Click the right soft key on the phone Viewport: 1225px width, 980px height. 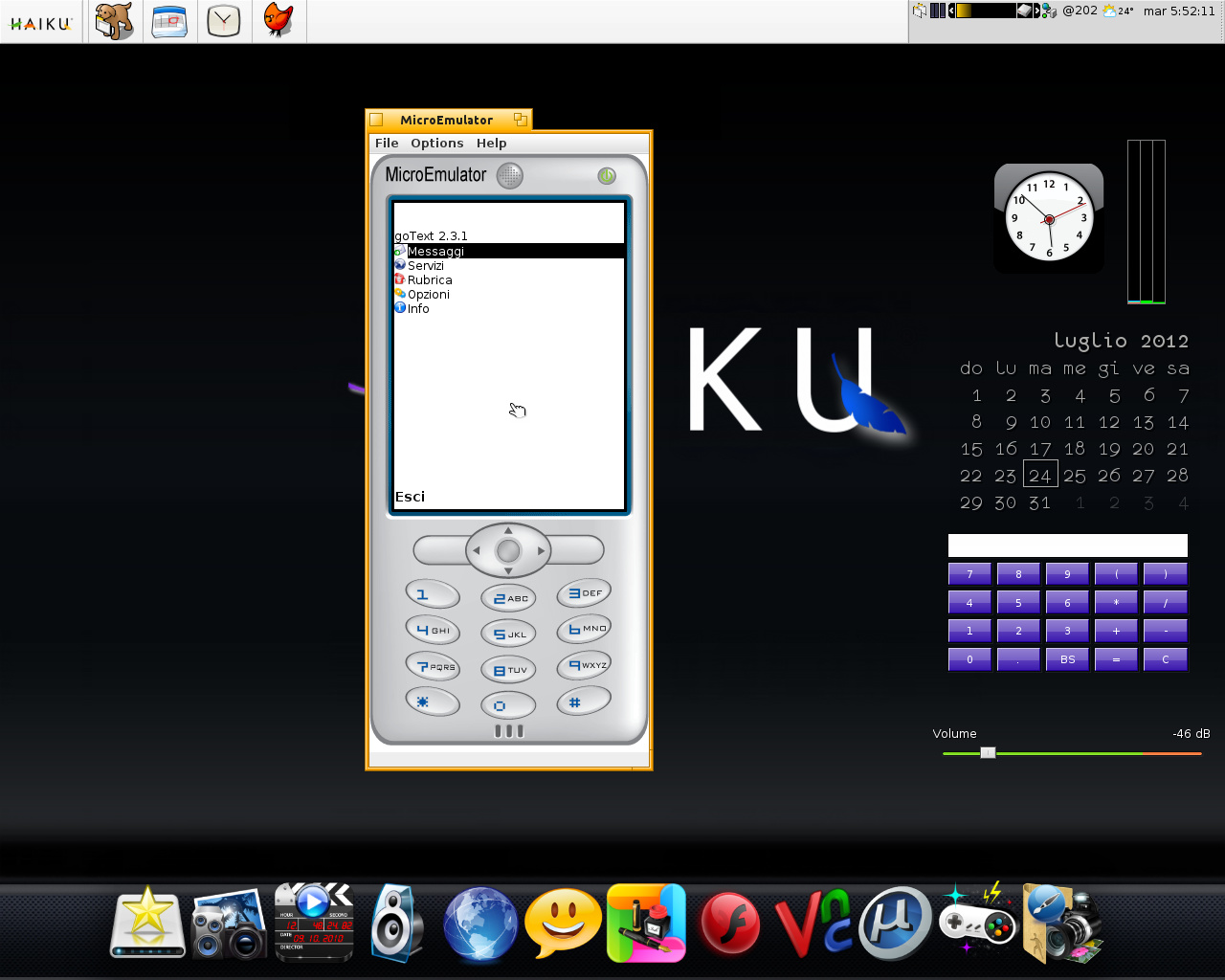[577, 550]
